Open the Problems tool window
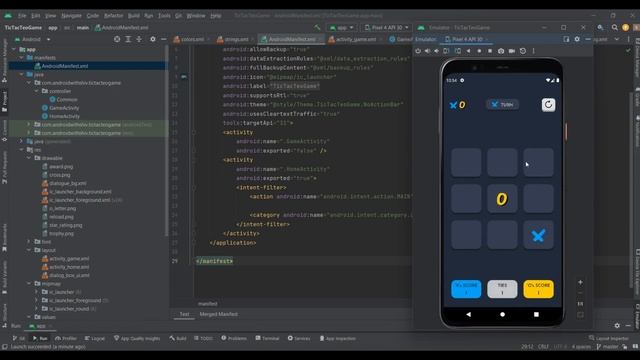Viewport: 640px width, 360px height. pos(234,338)
